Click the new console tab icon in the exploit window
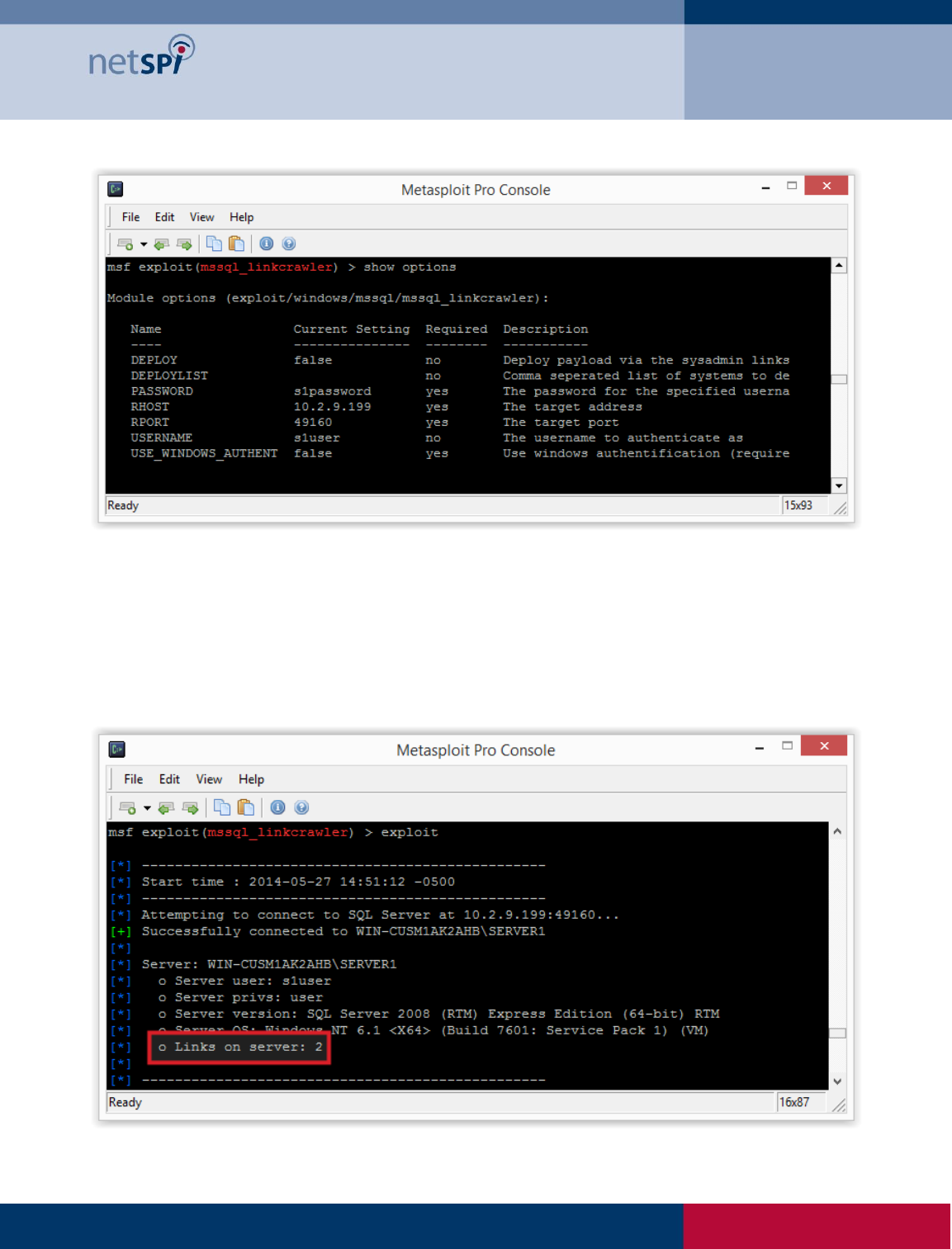952x1249 pixels. click(127, 807)
